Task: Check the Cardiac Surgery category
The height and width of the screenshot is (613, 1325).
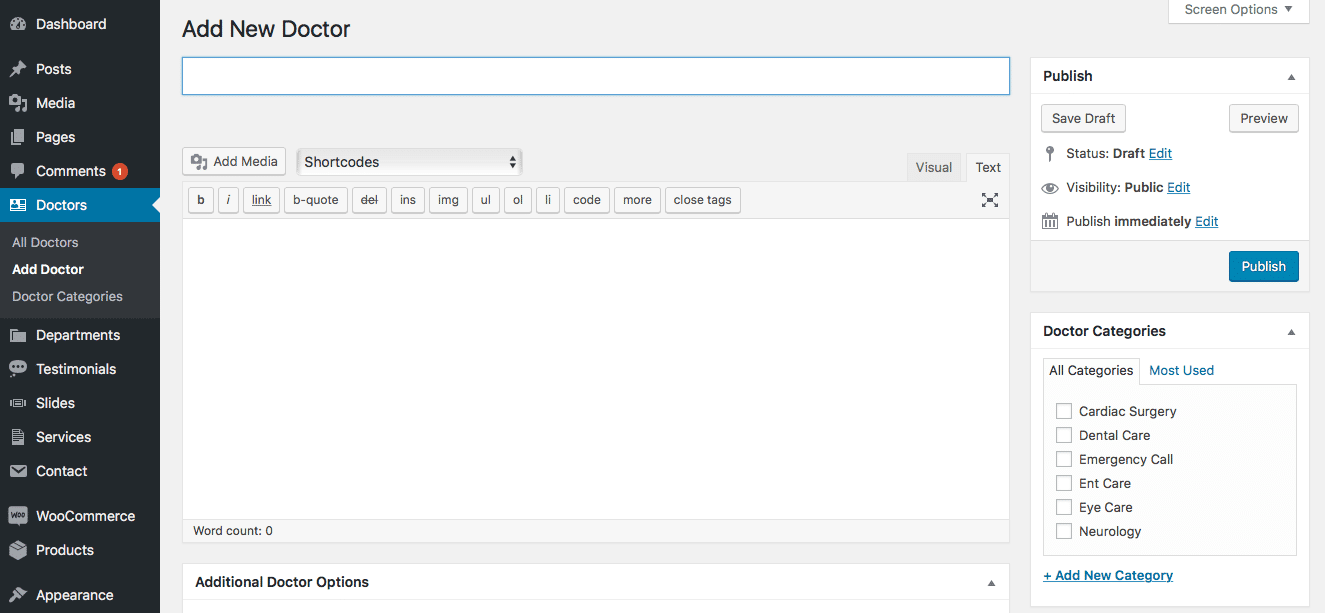Action: (x=1064, y=411)
